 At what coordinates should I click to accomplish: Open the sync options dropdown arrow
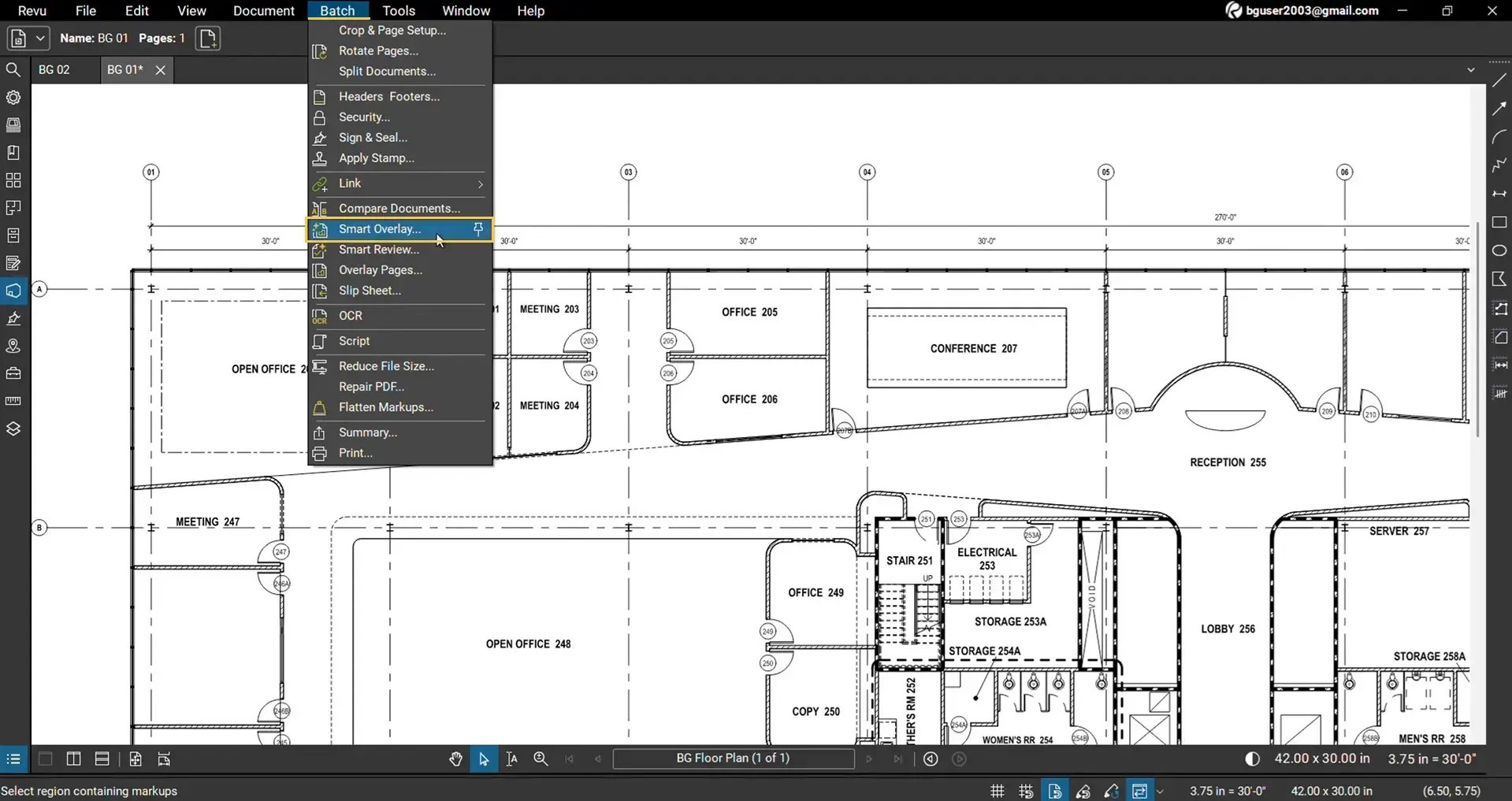click(x=1160, y=792)
